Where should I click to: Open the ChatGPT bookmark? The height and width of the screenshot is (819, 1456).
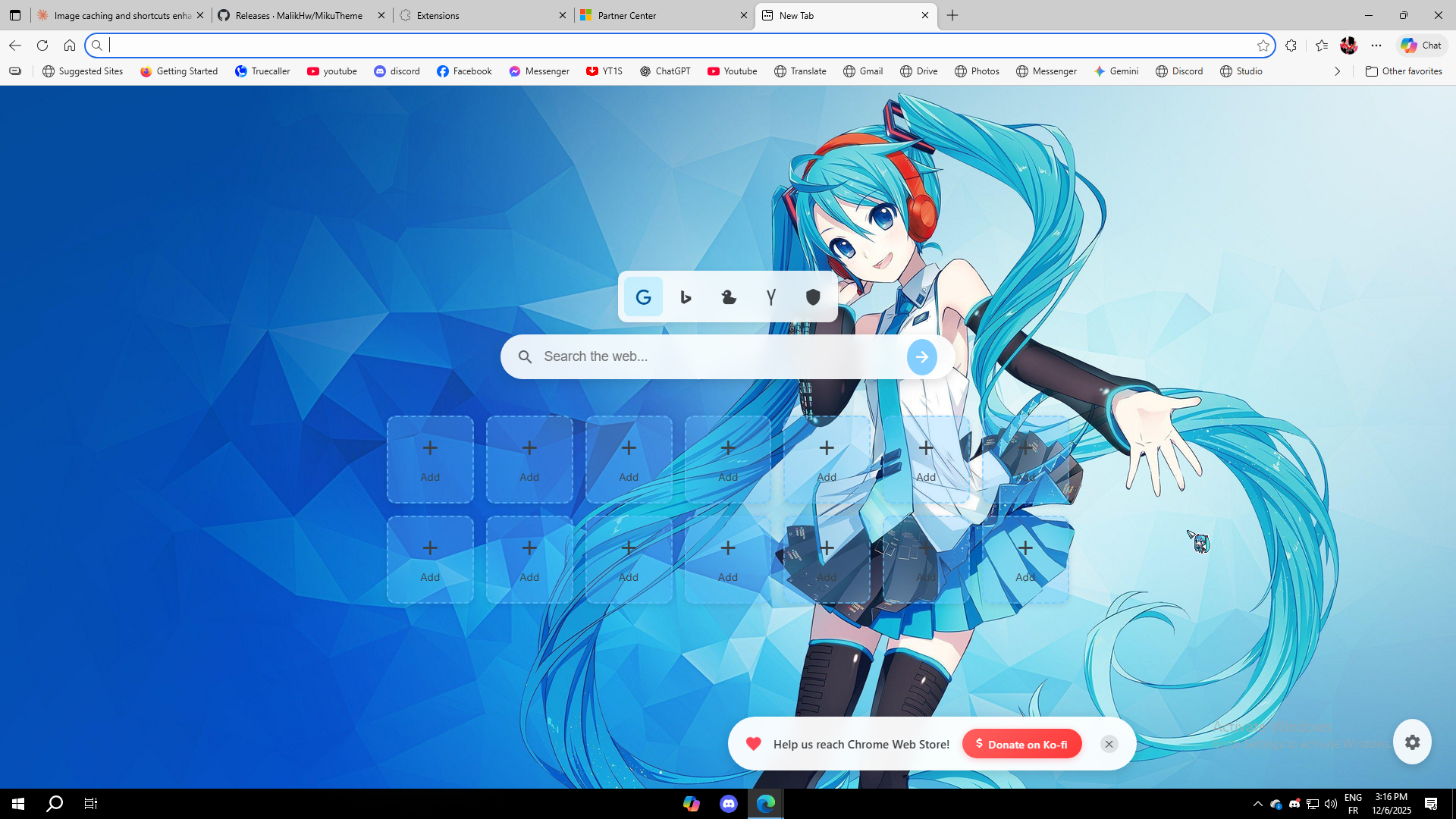(665, 71)
